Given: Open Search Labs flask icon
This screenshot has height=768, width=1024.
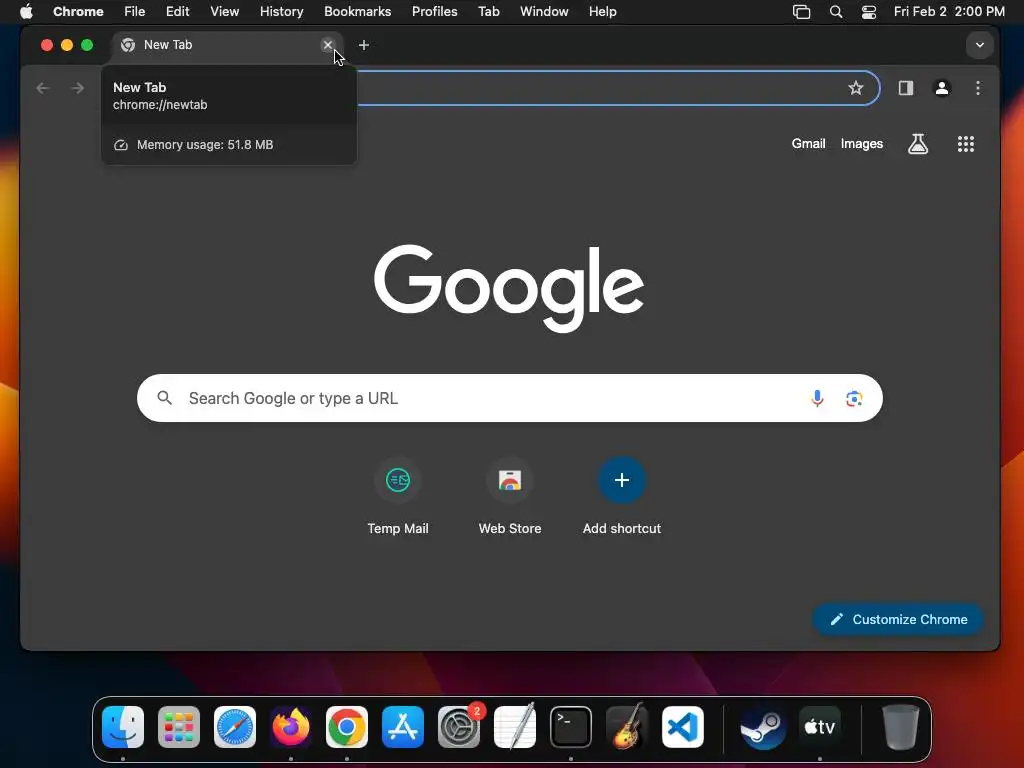Looking at the screenshot, I should pos(918,144).
